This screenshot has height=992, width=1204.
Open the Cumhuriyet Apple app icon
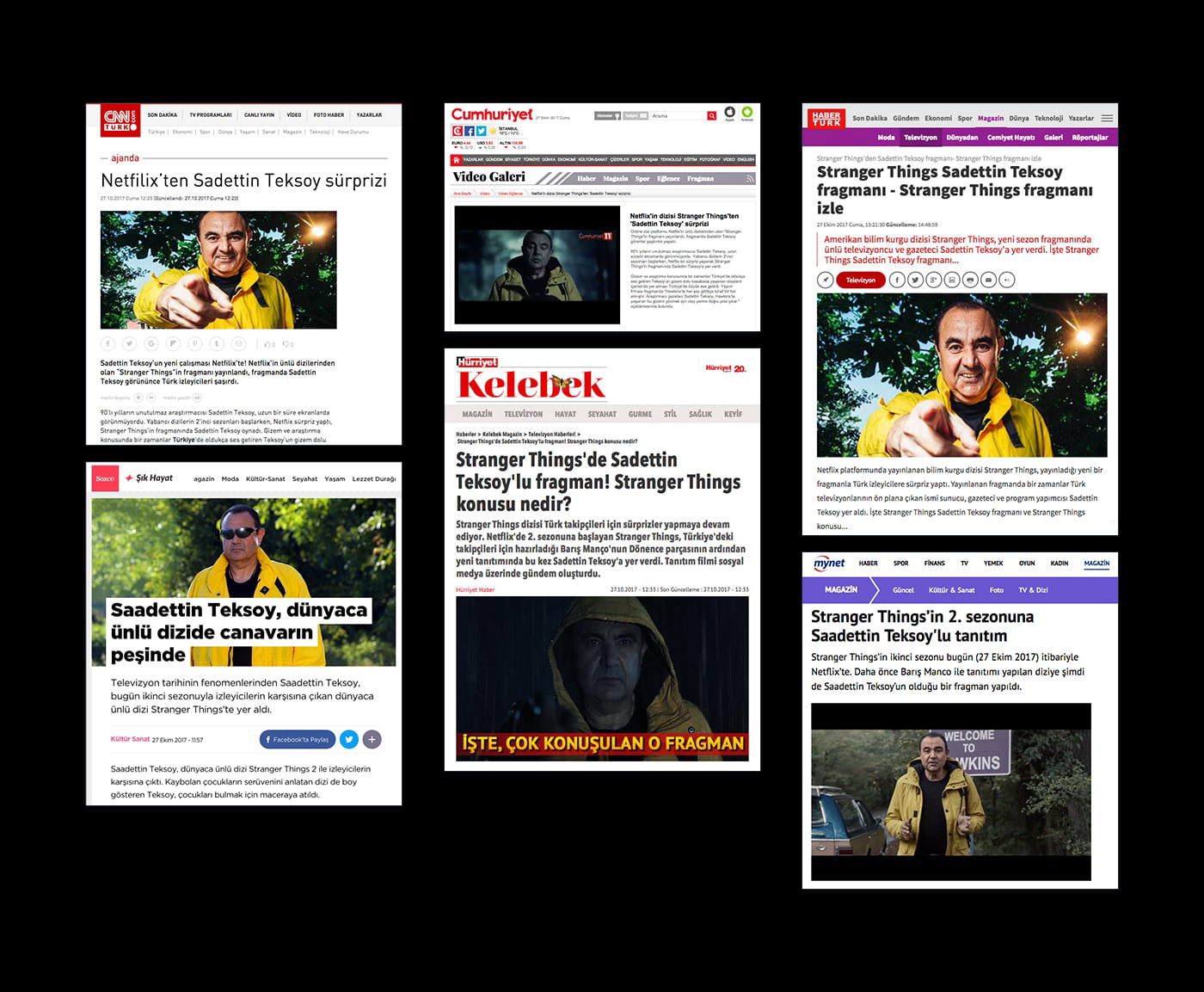pyautogui.click(x=729, y=112)
